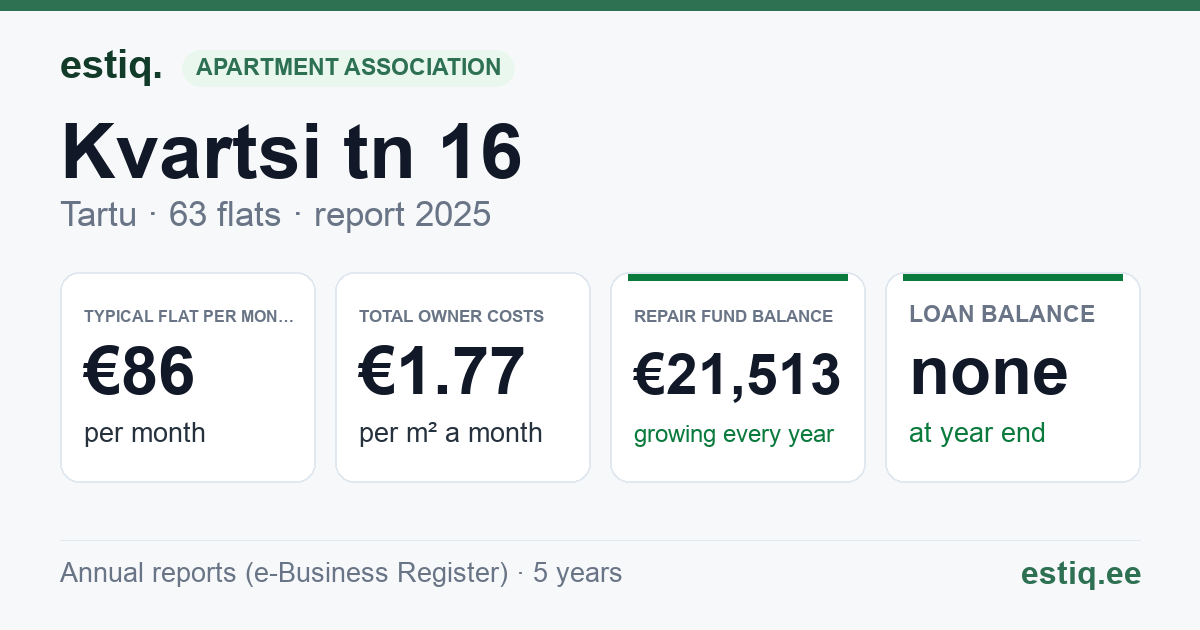This screenshot has height=630, width=1200.
Task: Open the estiq.ee link
Action: (x=1081, y=573)
